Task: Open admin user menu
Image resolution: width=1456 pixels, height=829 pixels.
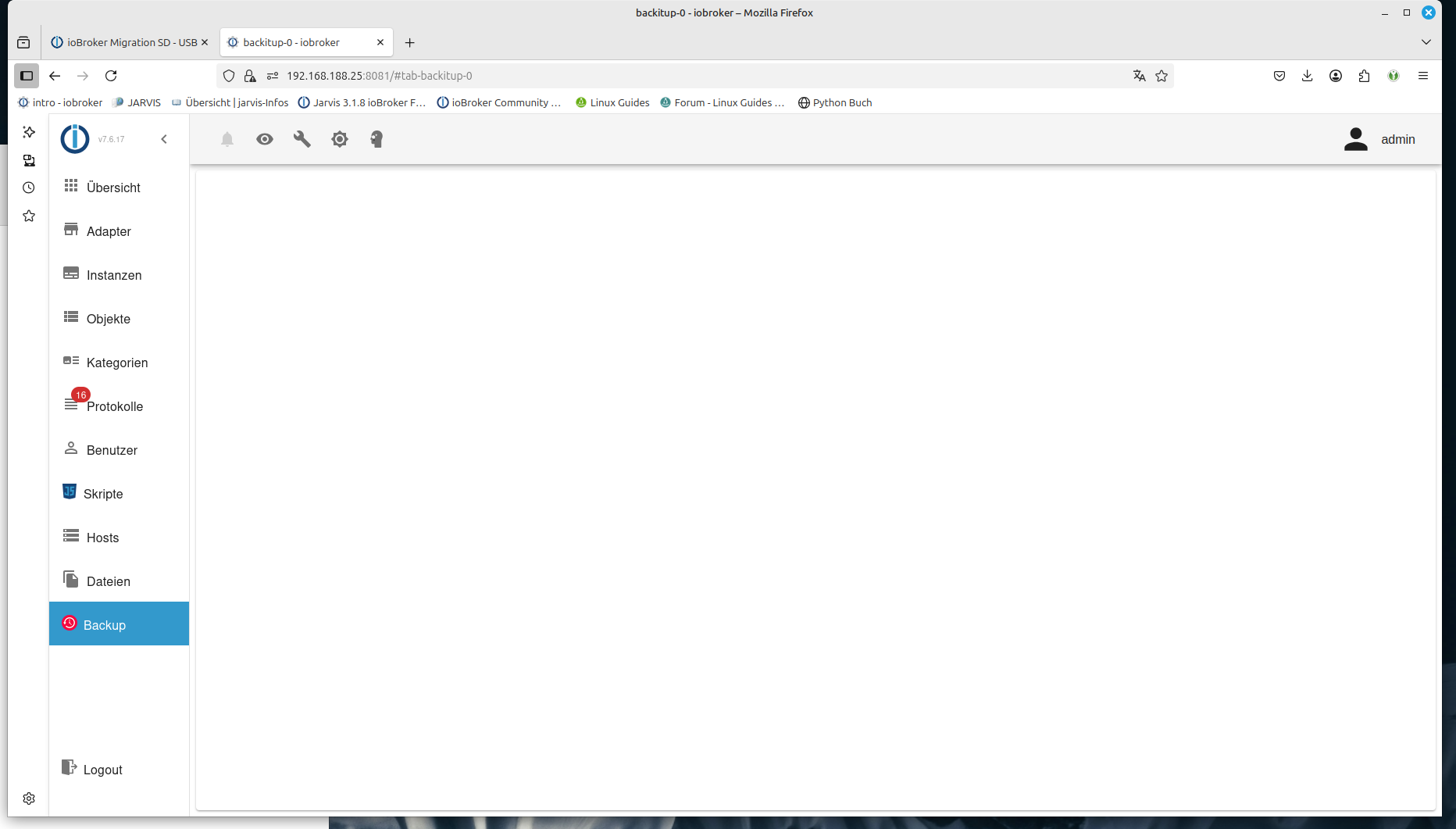Action: [1379, 139]
